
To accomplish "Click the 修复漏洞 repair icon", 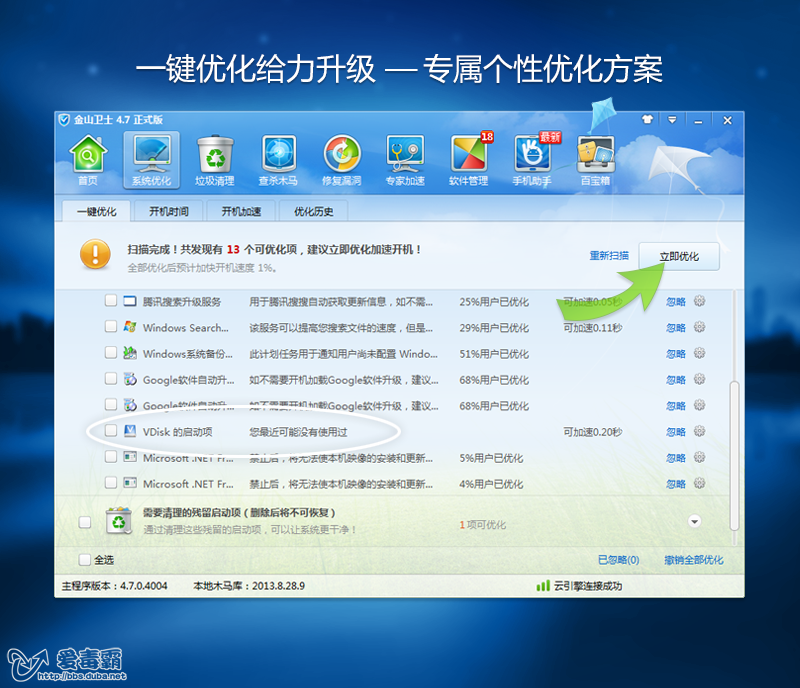I will 343,158.
